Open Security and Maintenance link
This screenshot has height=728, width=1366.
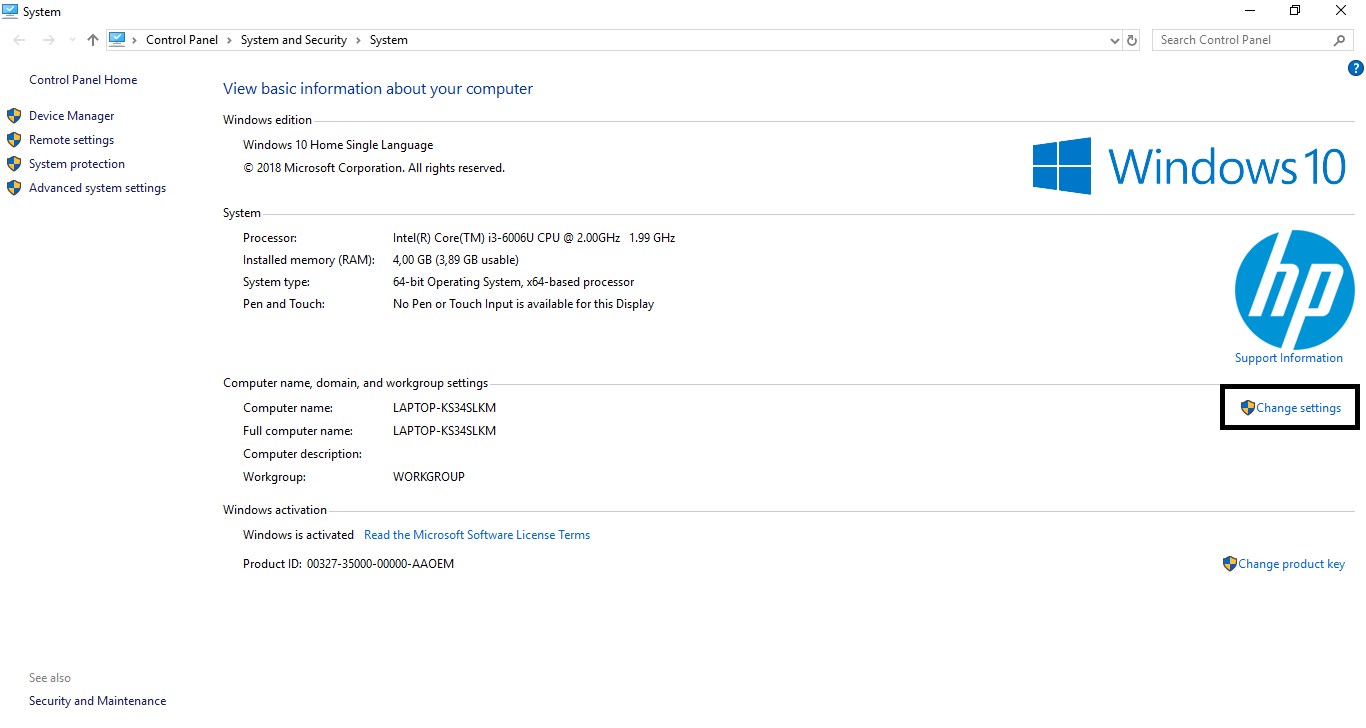tap(98, 701)
